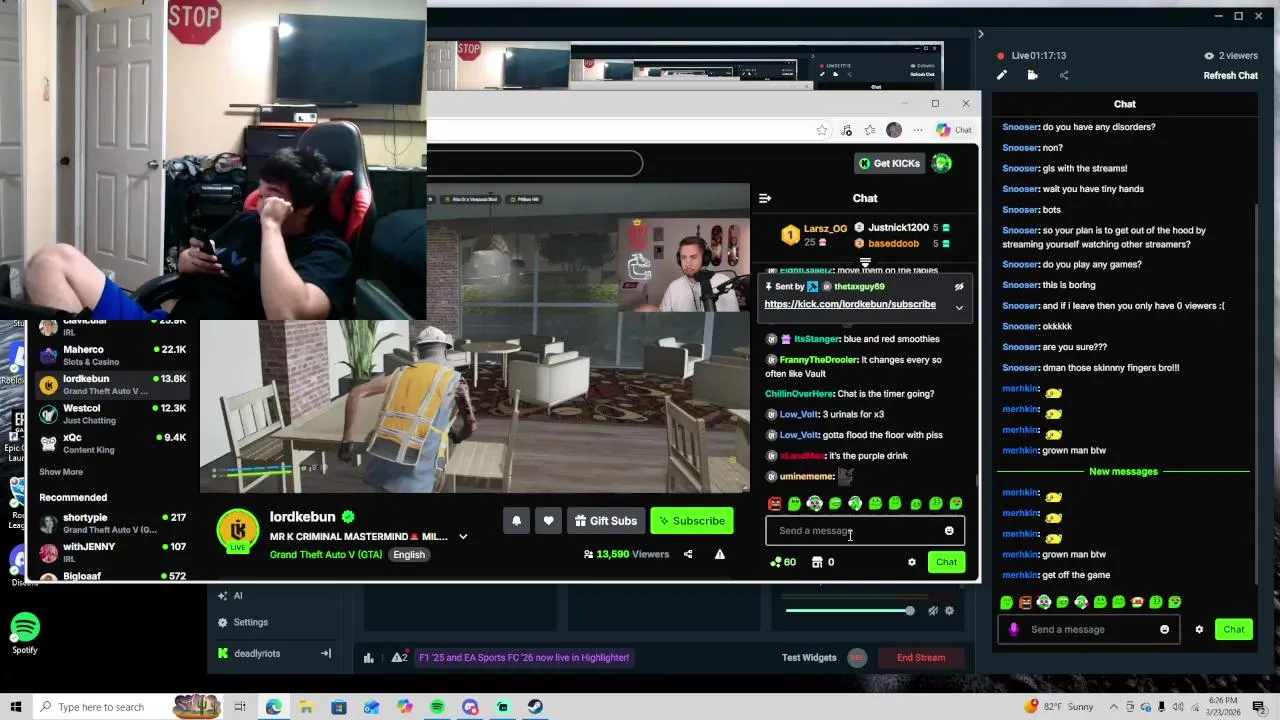Screen dimensions: 1280x720
Task: Select Westcol channel in sidebar
Action: click(111, 413)
